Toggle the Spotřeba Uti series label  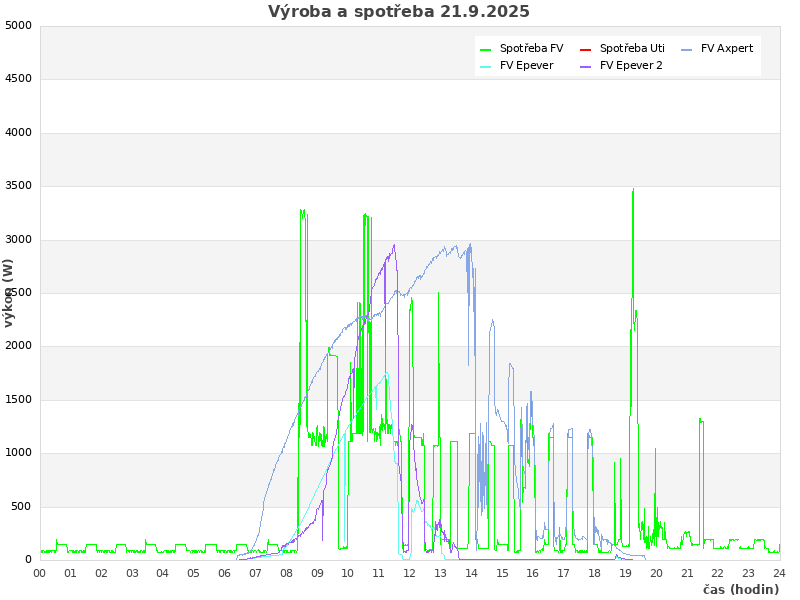click(632, 48)
